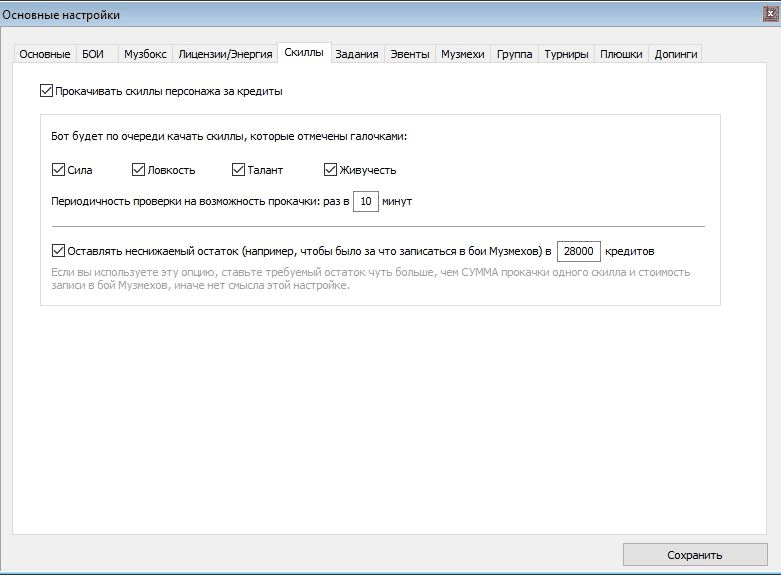Select the Скиллы tab

[304, 52]
